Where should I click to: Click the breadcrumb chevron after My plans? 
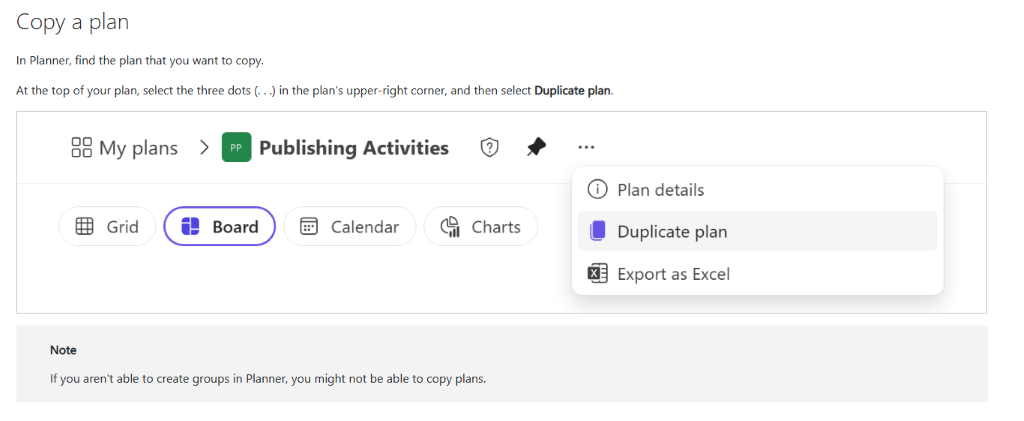pos(204,148)
